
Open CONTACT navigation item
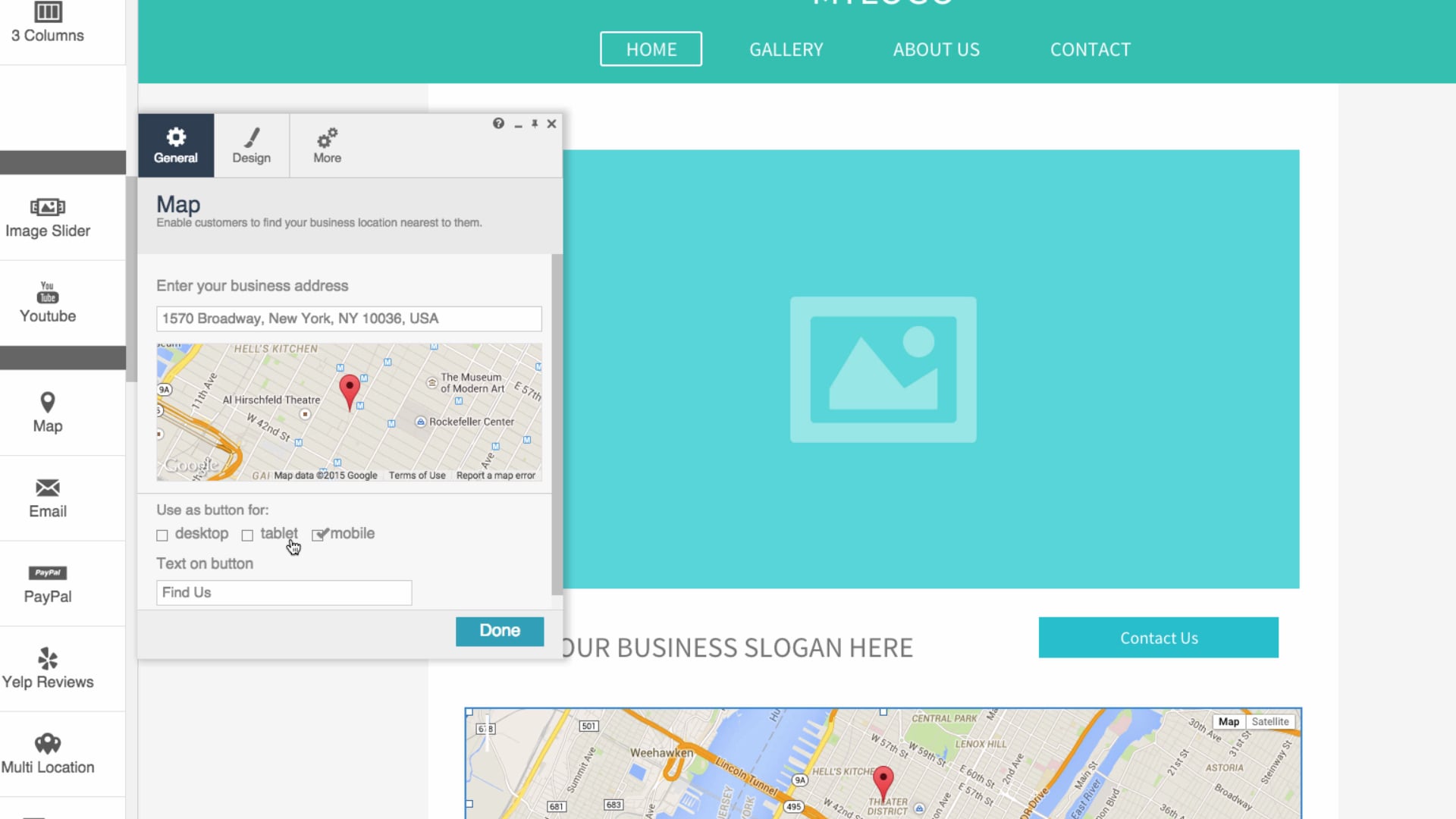click(1090, 49)
